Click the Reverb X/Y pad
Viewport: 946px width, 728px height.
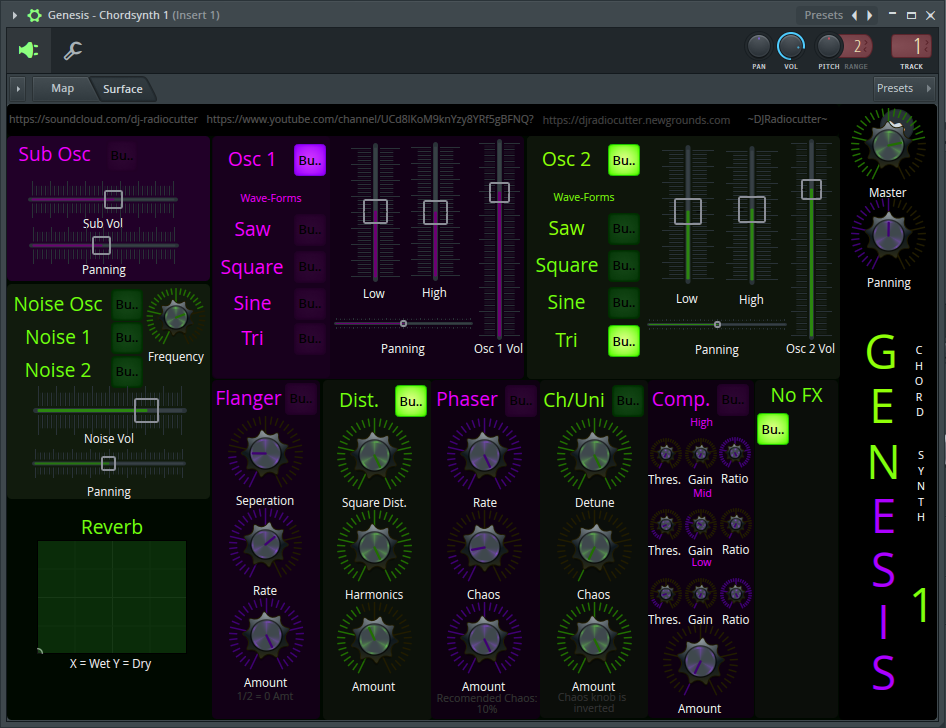click(x=112, y=597)
